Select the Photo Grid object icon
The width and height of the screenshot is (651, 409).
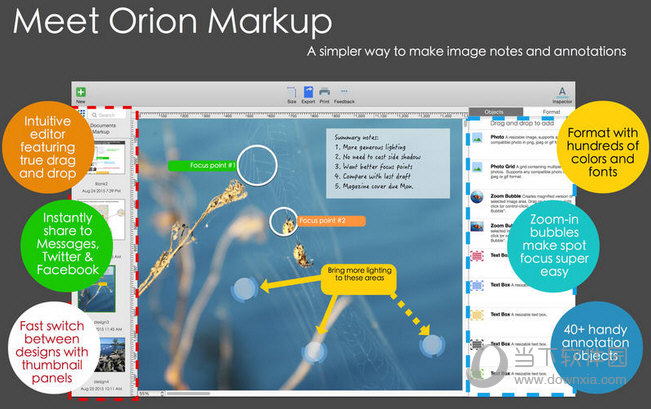click(x=477, y=168)
